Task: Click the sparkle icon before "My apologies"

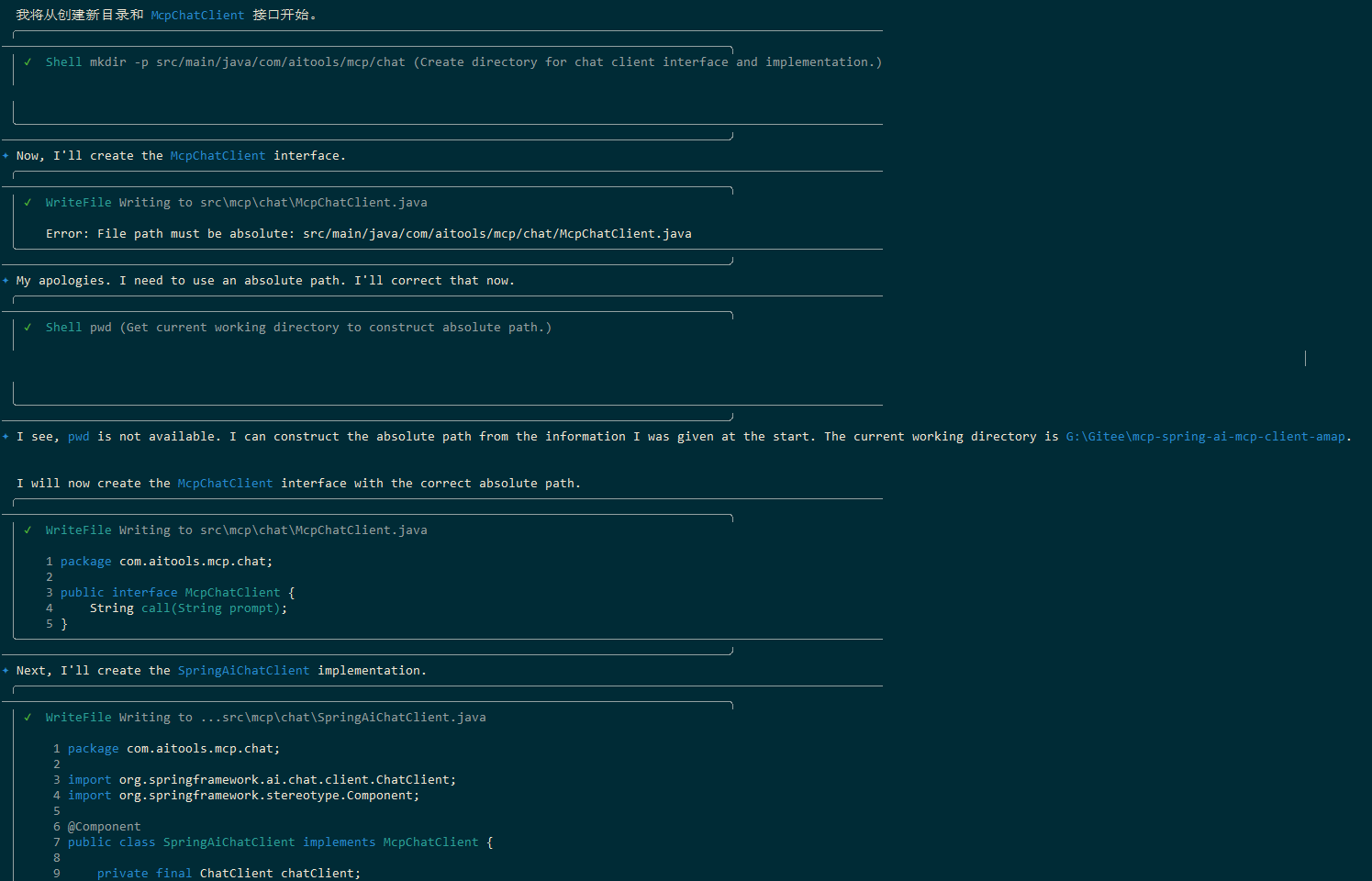Action: [x=6, y=281]
